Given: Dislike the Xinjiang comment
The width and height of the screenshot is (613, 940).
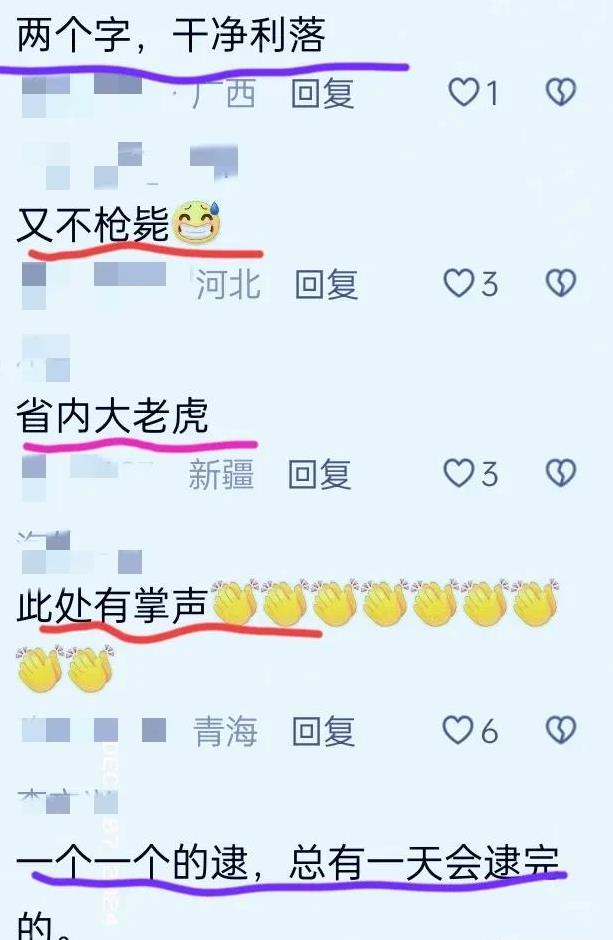Looking at the screenshot, I should point(561,473).
